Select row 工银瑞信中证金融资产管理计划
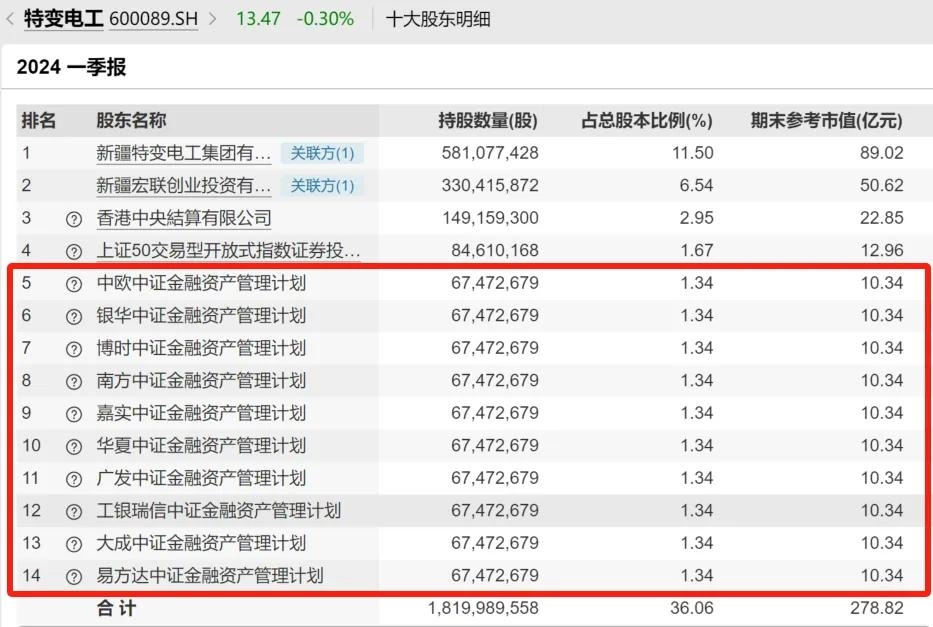 tap(470, 511)
